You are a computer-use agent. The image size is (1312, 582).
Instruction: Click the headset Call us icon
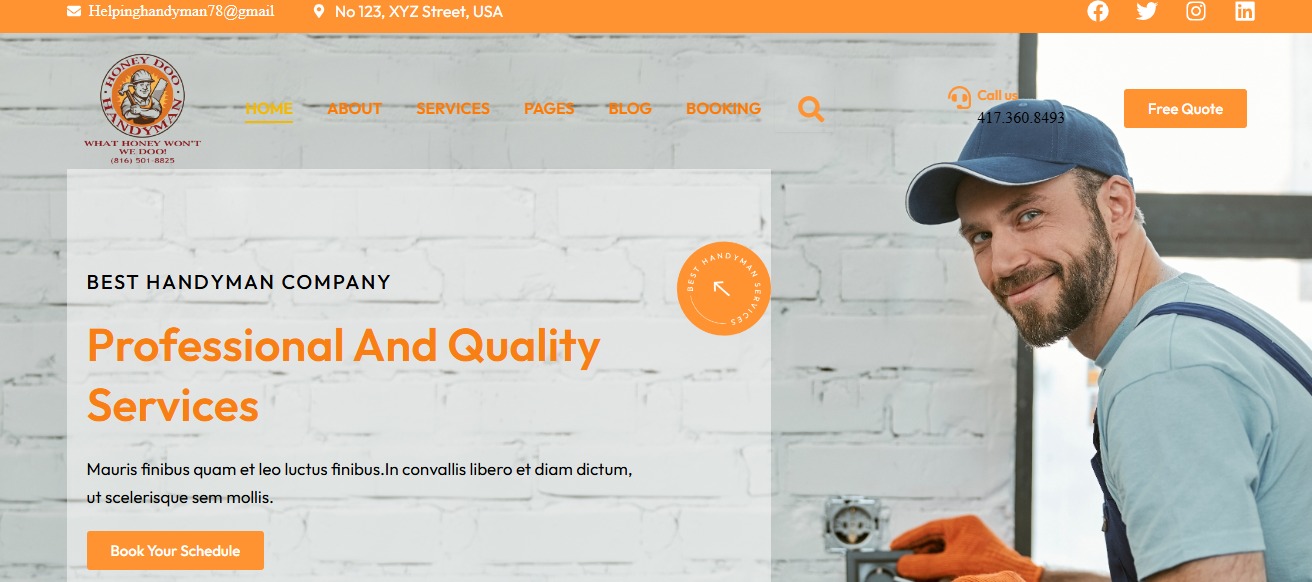(x=959, y=97)
